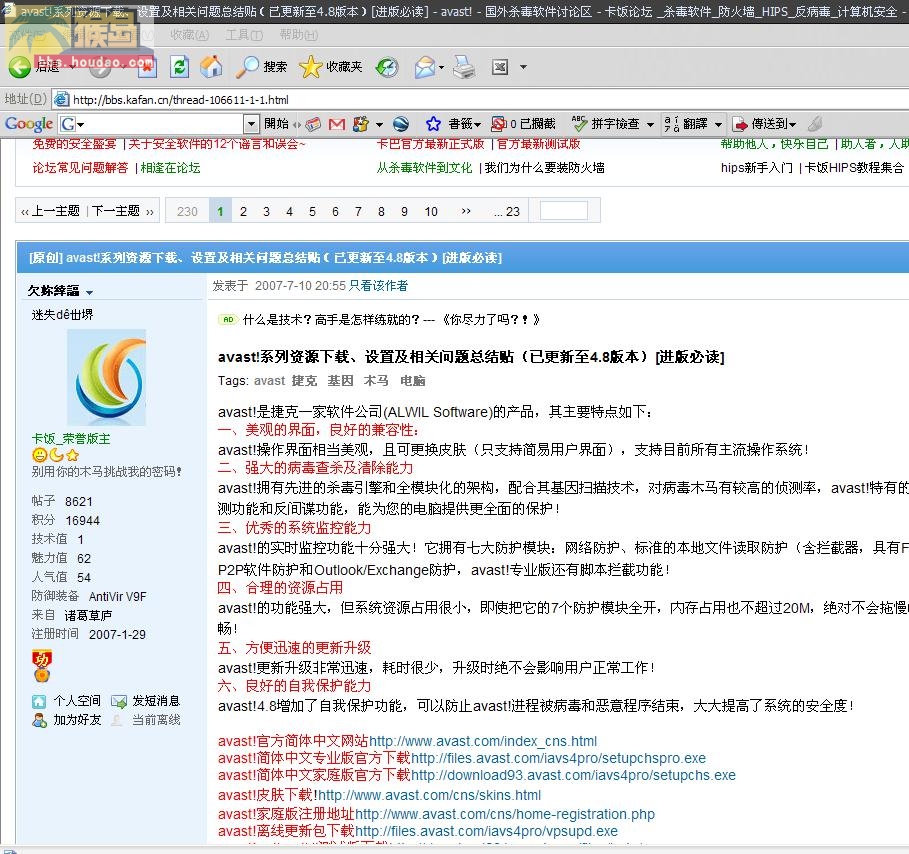Click next pages double-arrow
Viewport: 909px width, 854px height.
[x=466, y=212]
